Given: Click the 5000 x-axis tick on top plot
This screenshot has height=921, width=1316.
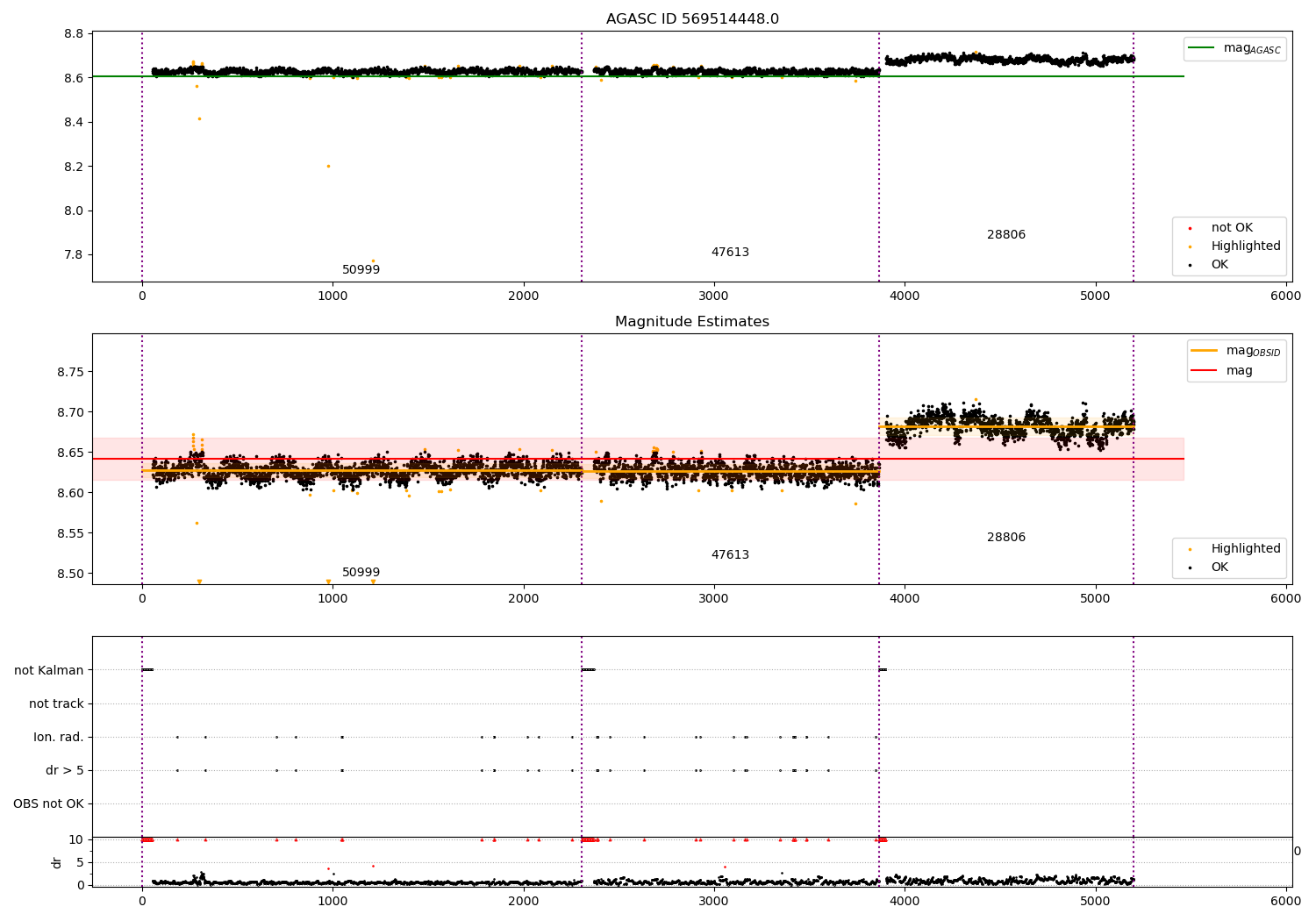Looking at the screenshot, I should tap(1096, 296).
